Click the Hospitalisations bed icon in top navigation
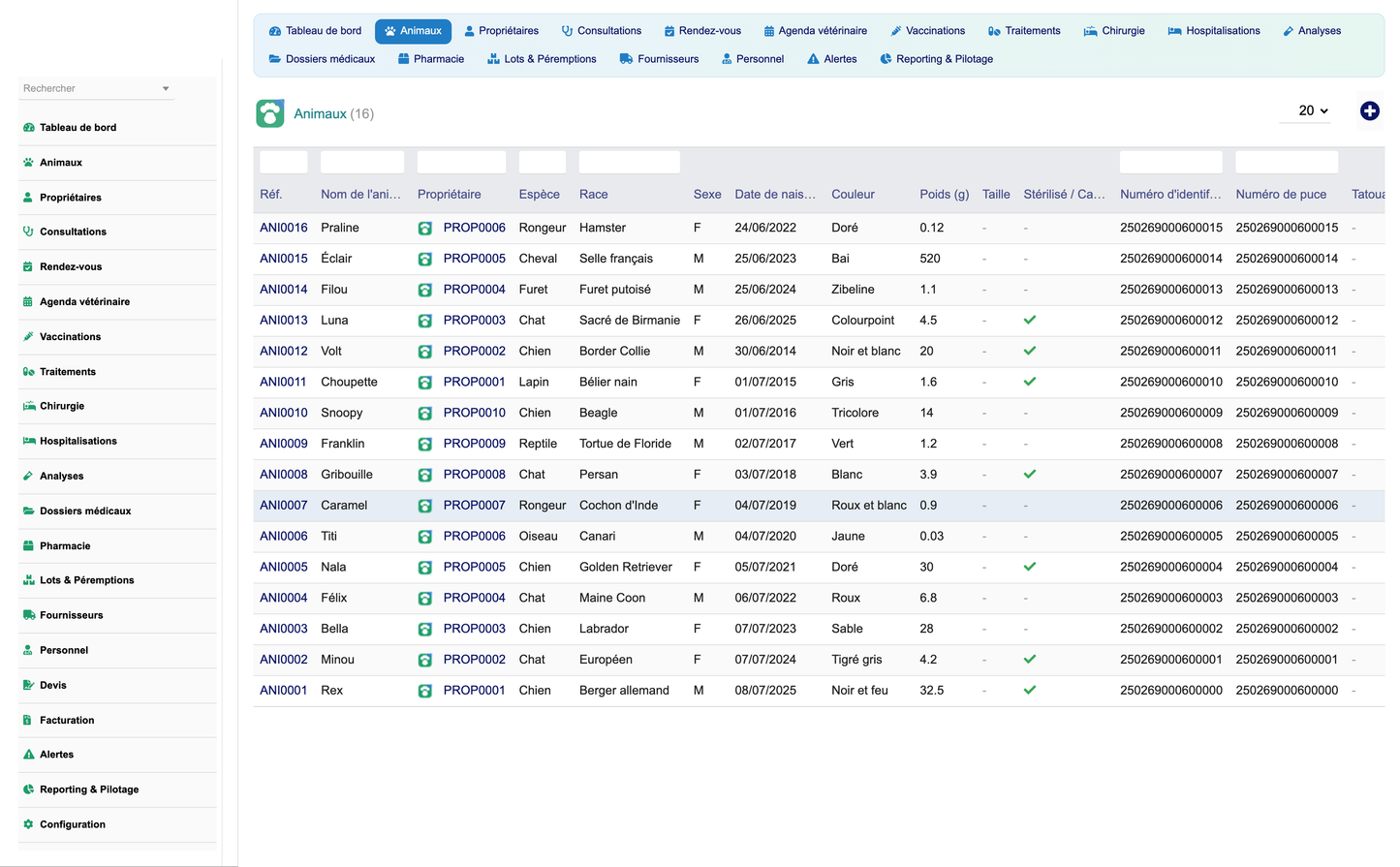1400x867 pixels. pos(1174,31)
